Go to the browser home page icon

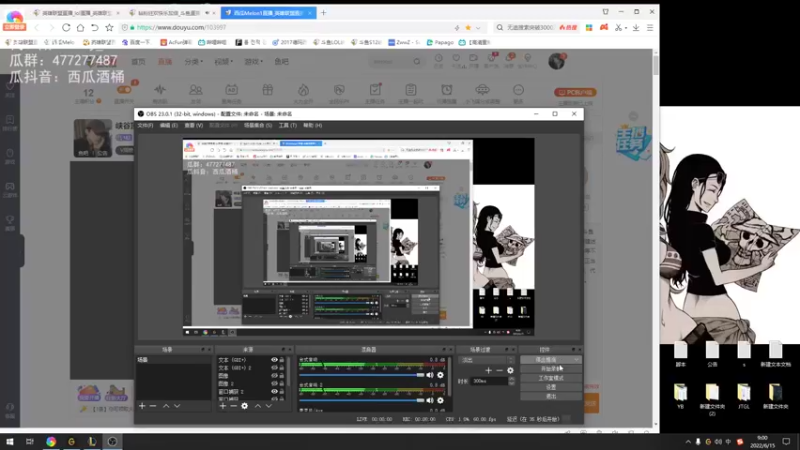pos(80,28)
